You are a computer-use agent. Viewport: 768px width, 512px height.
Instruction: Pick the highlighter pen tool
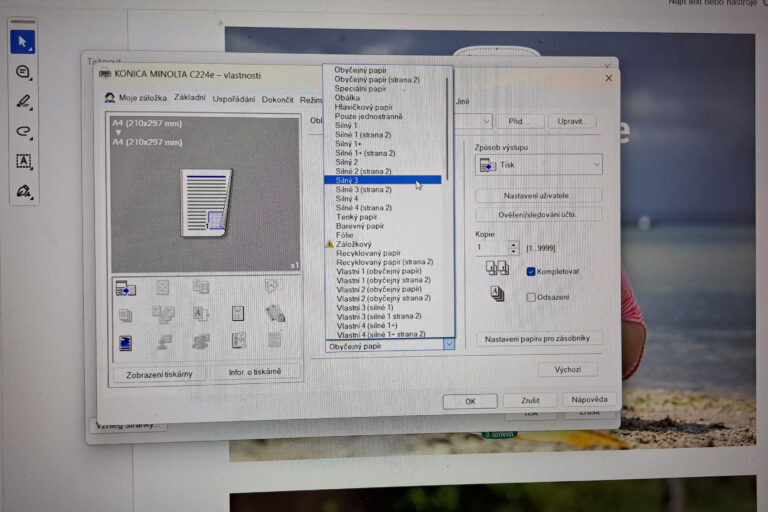22,101
